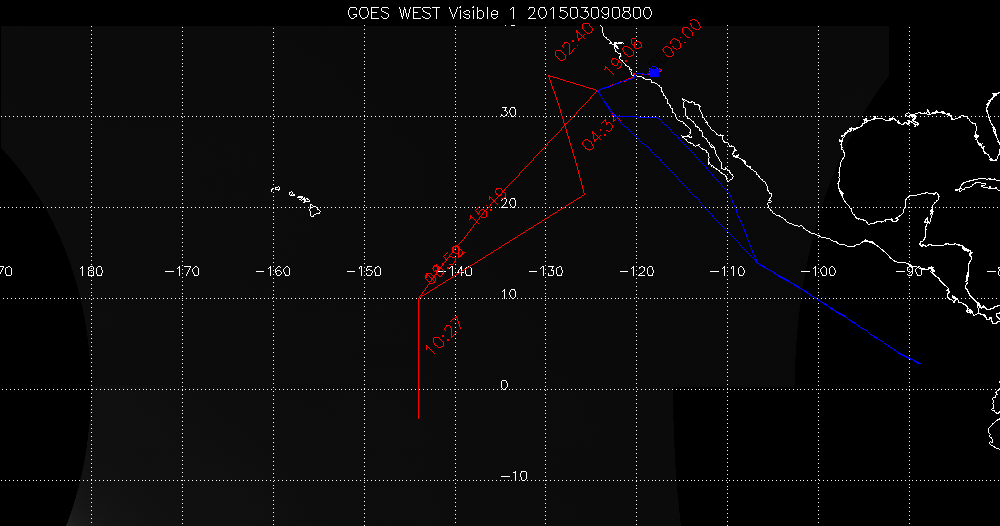Click the -120 longitude label
The image size is (1000, 526).
(636, 272)
